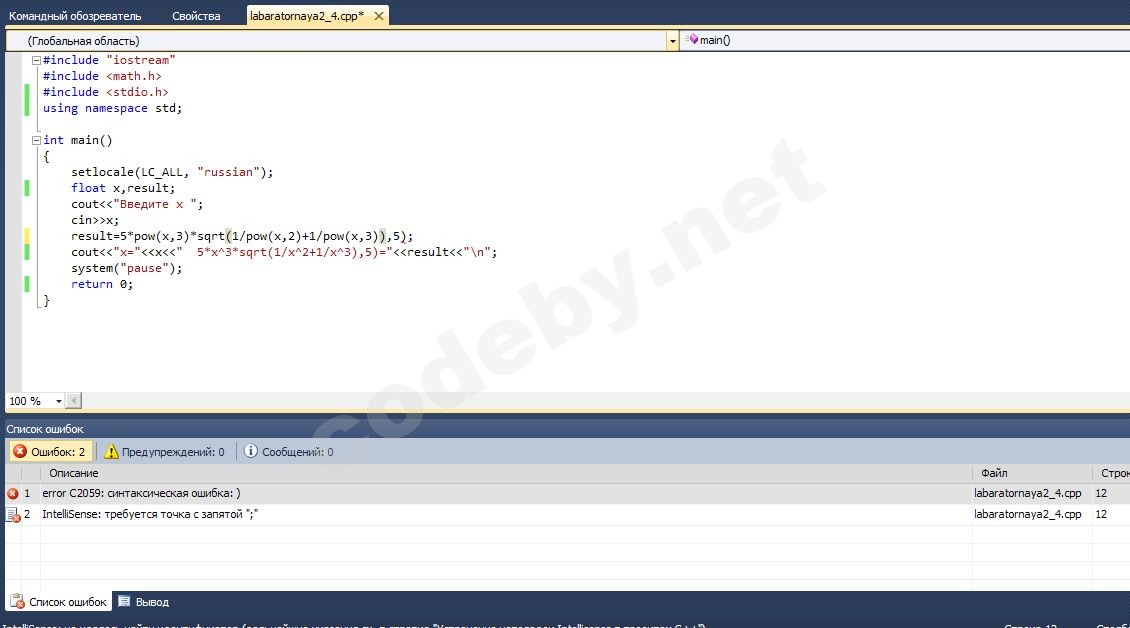Screen dimensions: 1130x628
Task: Click the error icon in row 1
Action: coord(13,494)
